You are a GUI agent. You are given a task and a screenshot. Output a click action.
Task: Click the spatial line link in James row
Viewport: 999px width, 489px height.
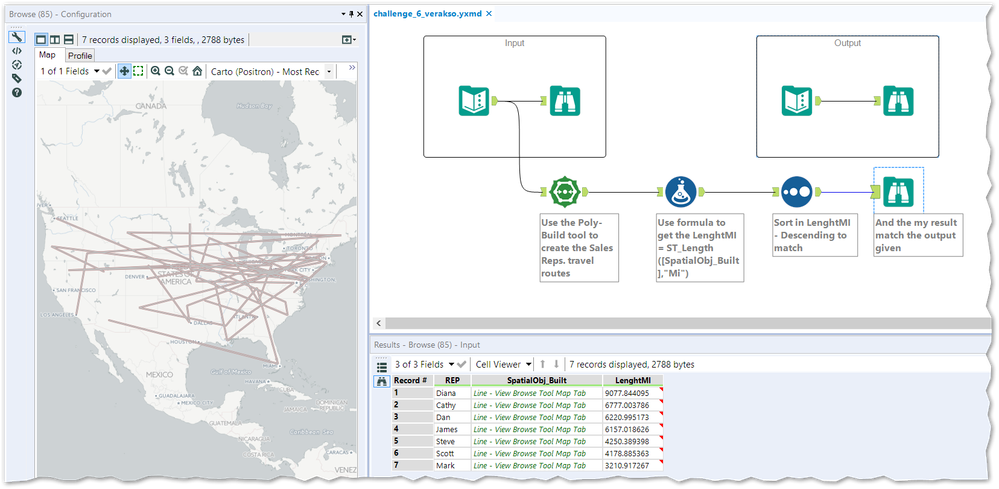click(x=529, y=429)
